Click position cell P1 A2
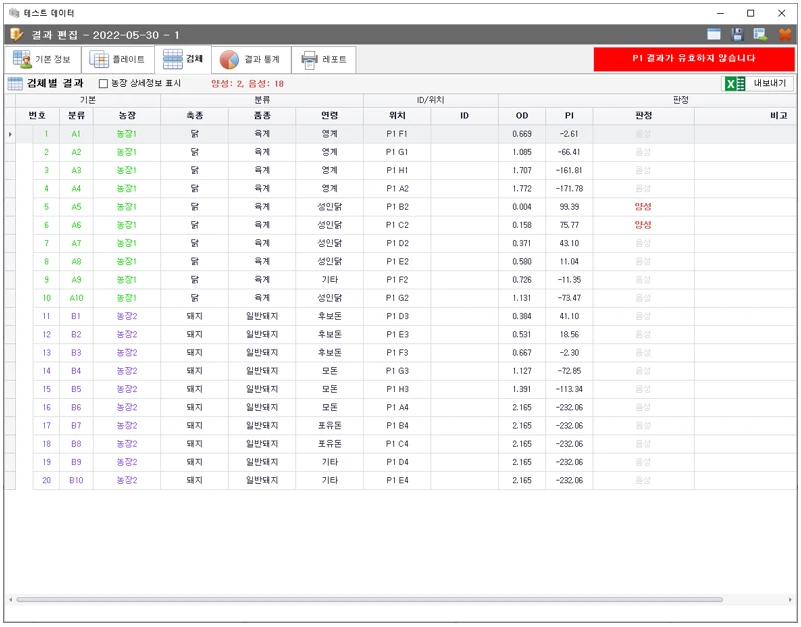Image resolution: width=801 pixels, height=627 pixels. click(397, 189)
